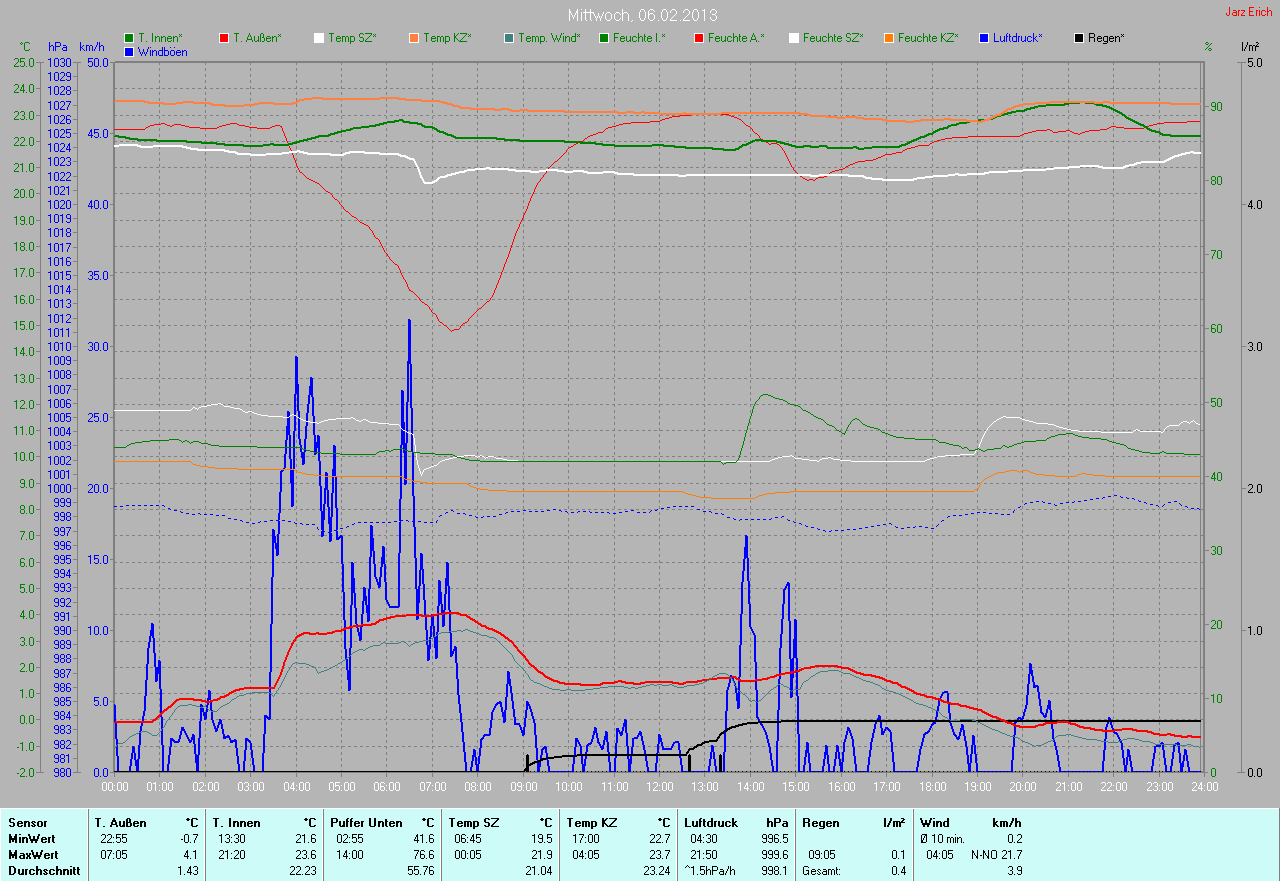Click the red T. Außen legend square

click(224, 38)
